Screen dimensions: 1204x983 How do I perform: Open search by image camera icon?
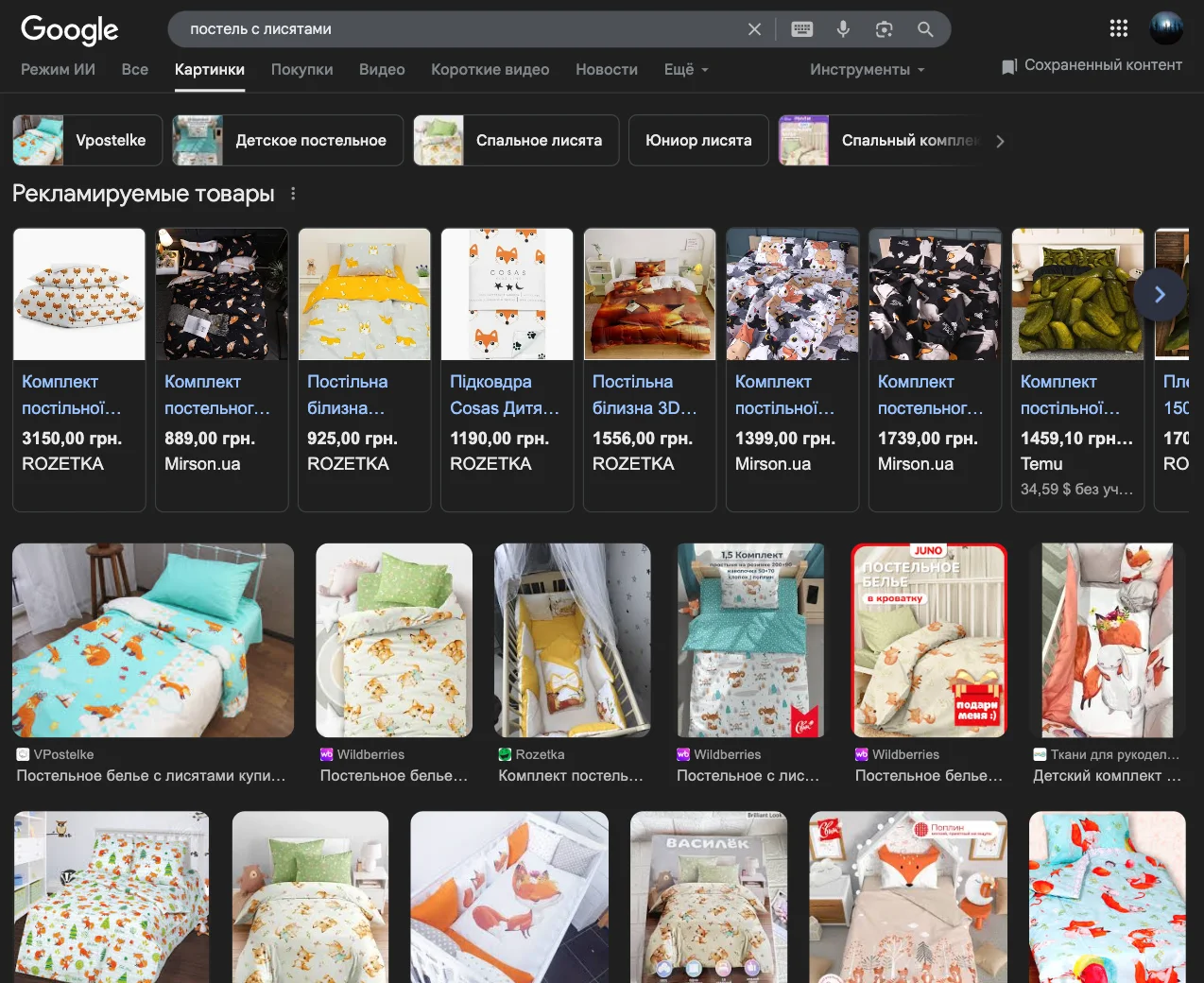click(x=885, y=29)
